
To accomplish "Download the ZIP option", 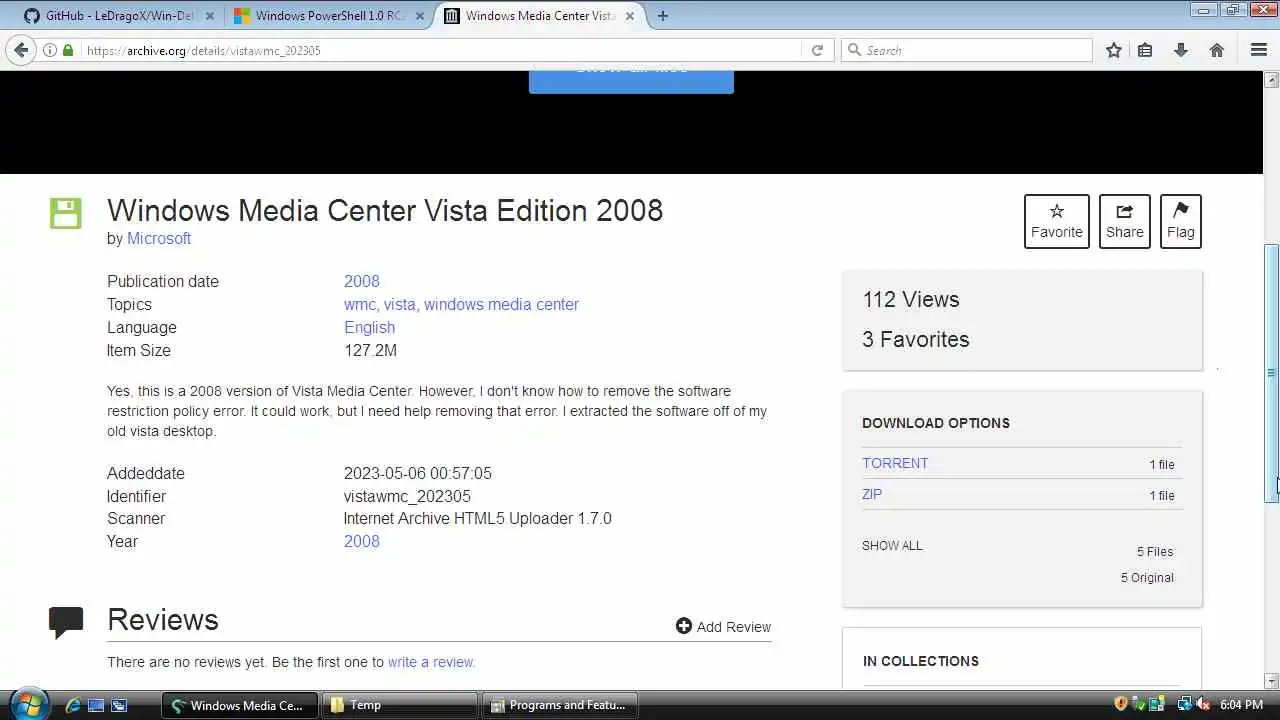I will 872,494.
